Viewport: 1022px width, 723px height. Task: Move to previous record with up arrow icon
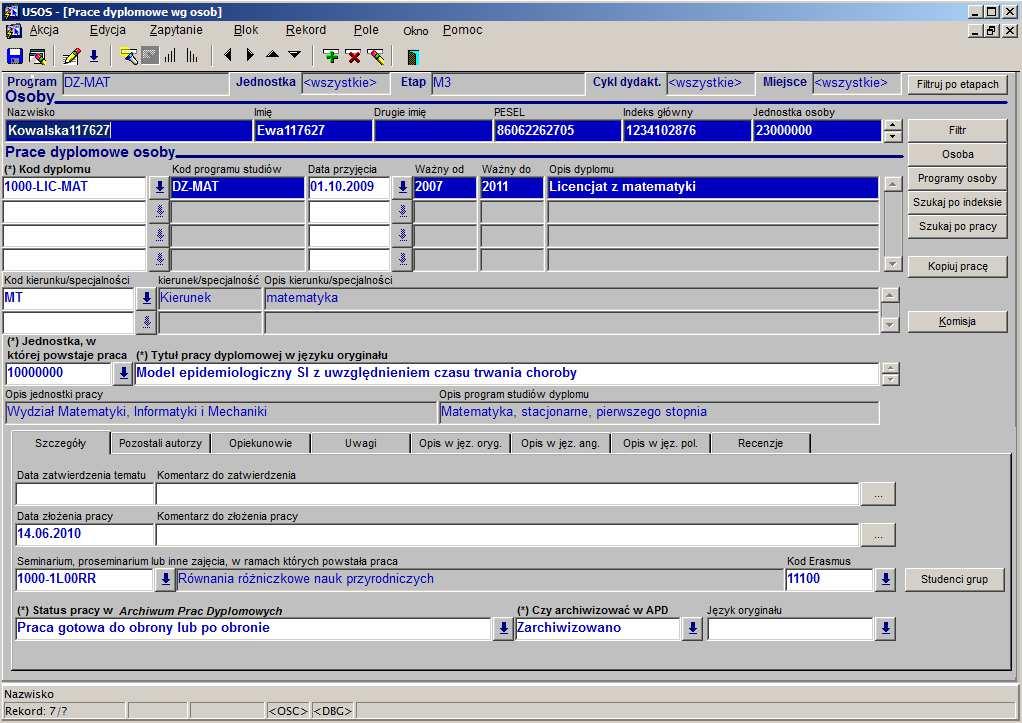coord(272,55)
